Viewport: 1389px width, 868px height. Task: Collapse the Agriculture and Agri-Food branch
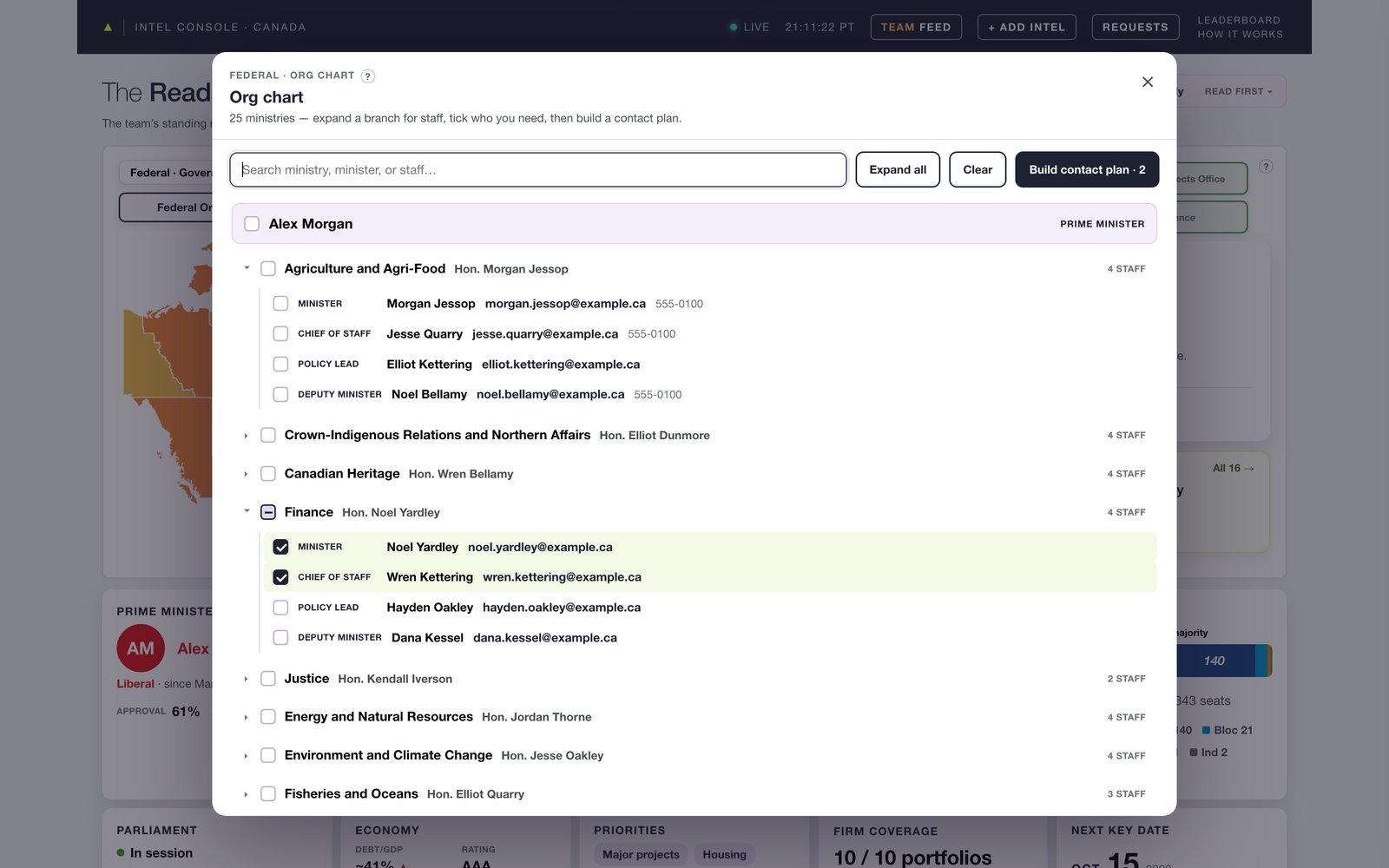247,268
